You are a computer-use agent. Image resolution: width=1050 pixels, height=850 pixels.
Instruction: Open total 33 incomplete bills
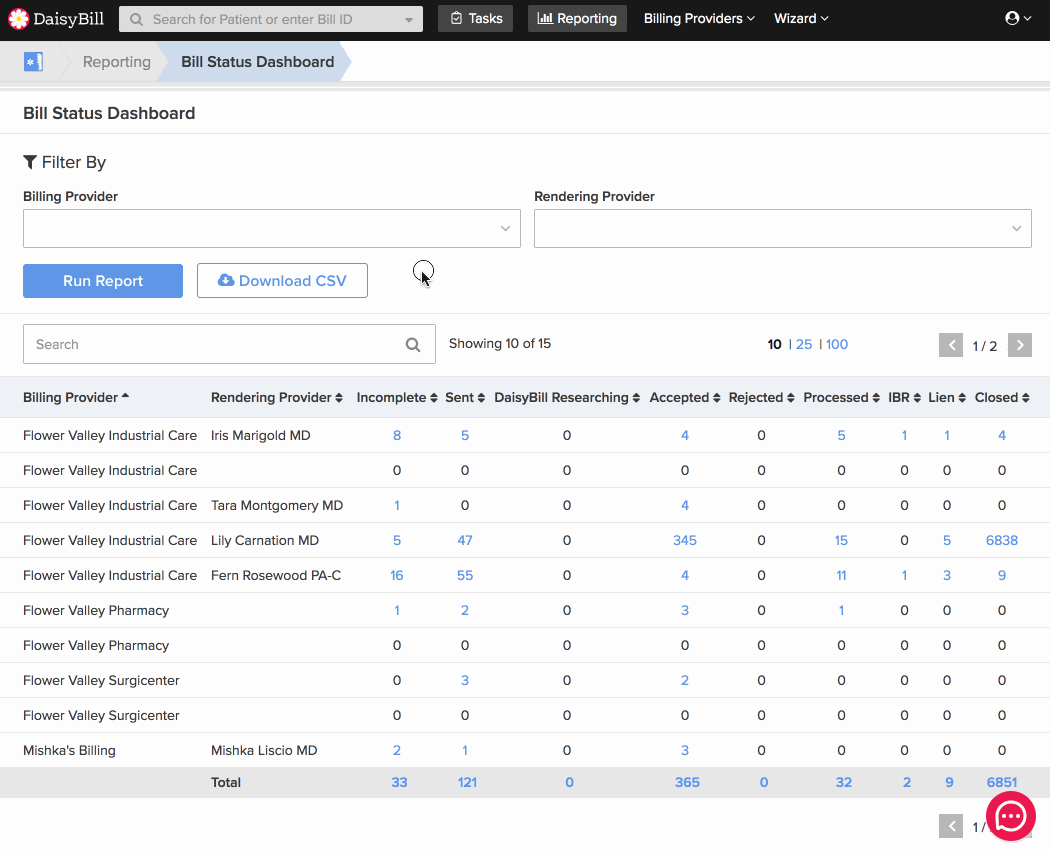click(x=399, y=782)
